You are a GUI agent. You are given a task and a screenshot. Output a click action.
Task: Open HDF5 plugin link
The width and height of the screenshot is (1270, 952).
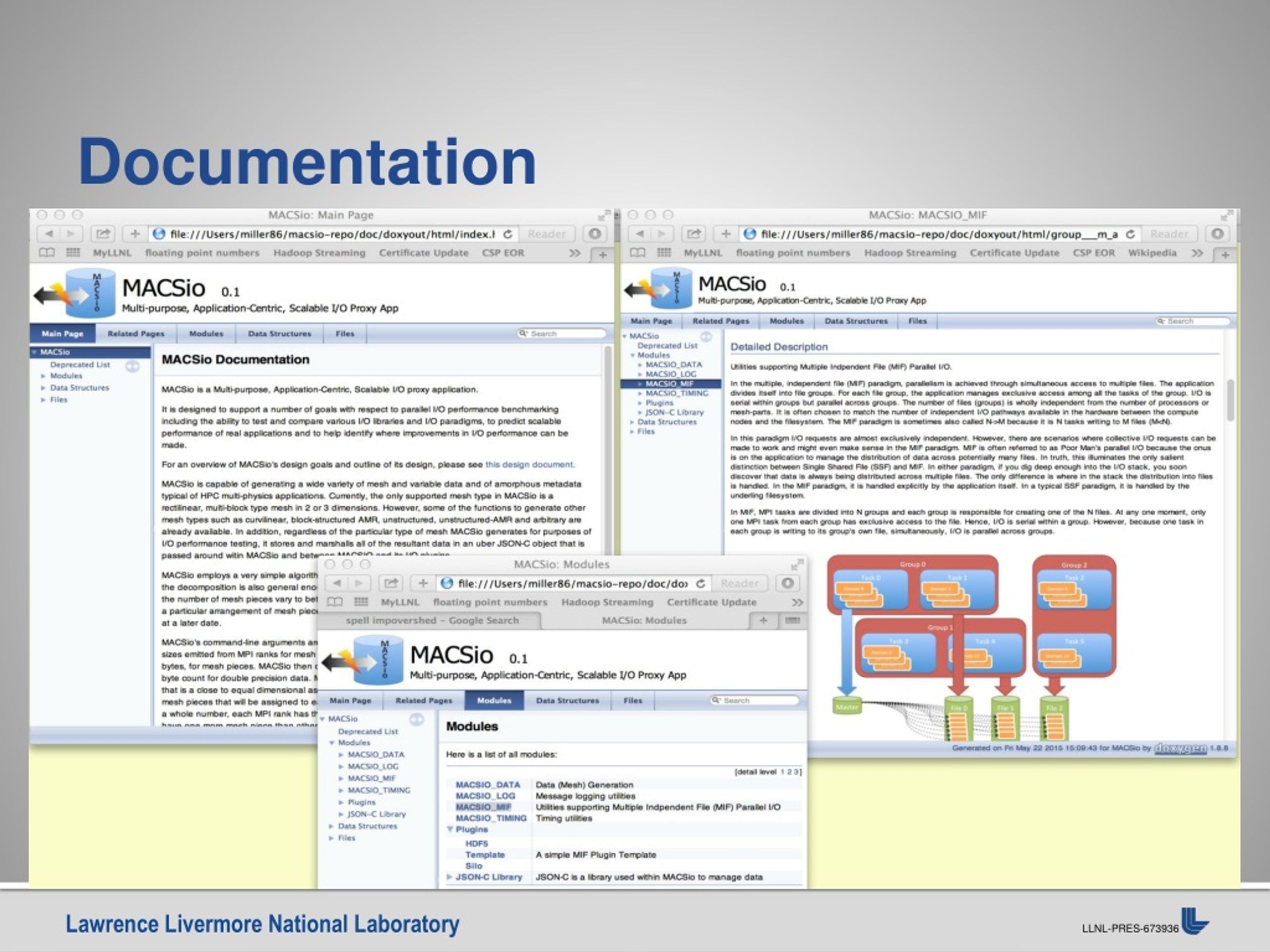point(477,844)
